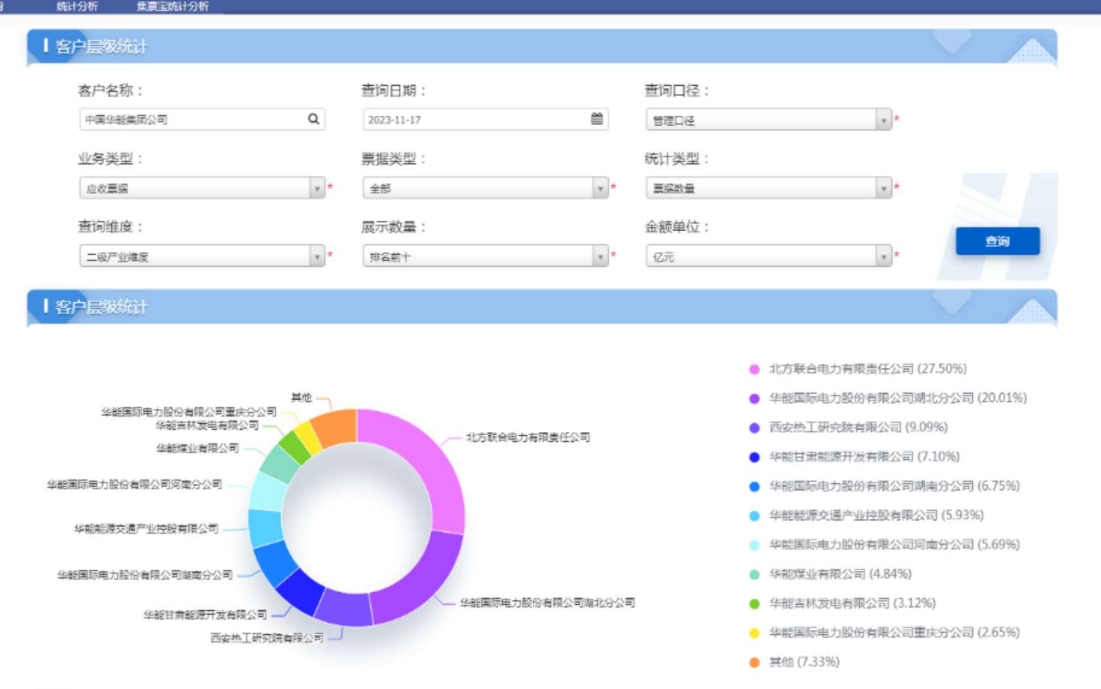
Task: Click the 客户名称 text input field
Action: point(190,119)
